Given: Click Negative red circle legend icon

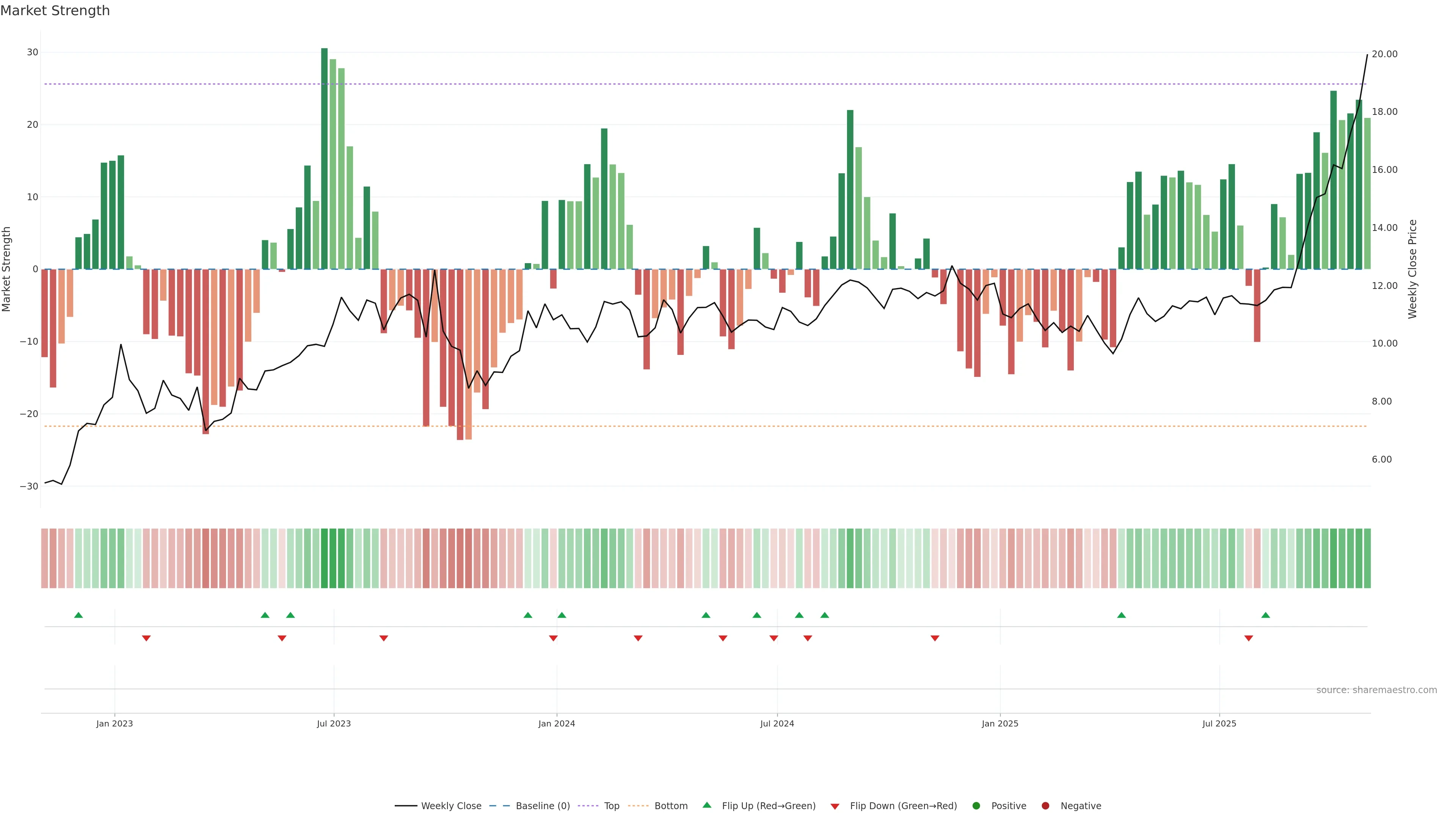Looking at the screenshot, I should pyautogui.click(x=1045, y=806).
